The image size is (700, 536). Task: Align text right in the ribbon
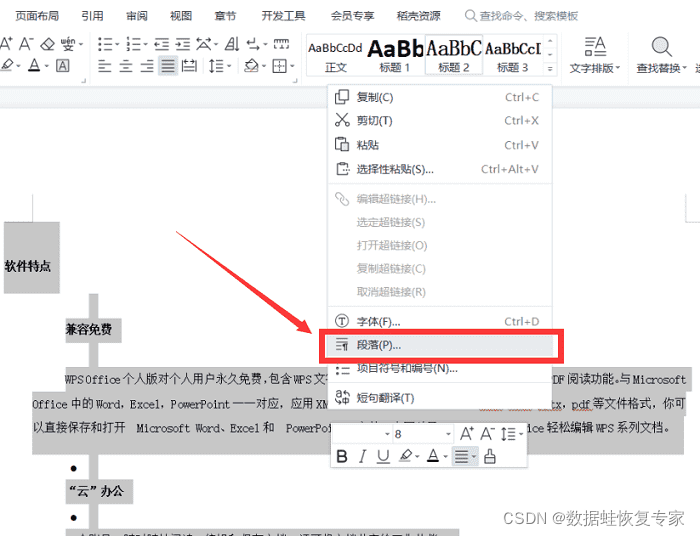click(x=147, y=66)
